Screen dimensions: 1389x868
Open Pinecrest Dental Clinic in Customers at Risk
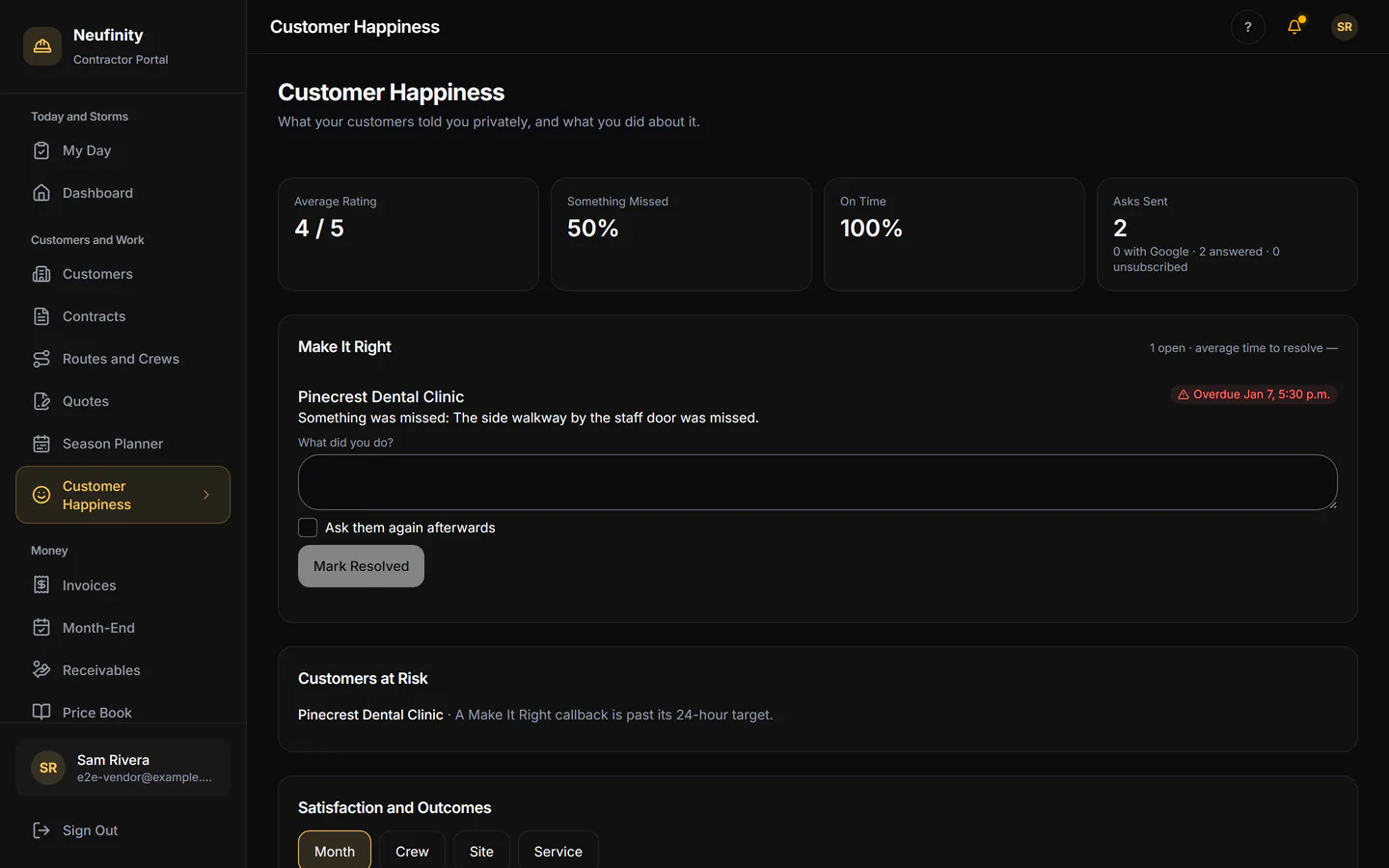point(370,715)
